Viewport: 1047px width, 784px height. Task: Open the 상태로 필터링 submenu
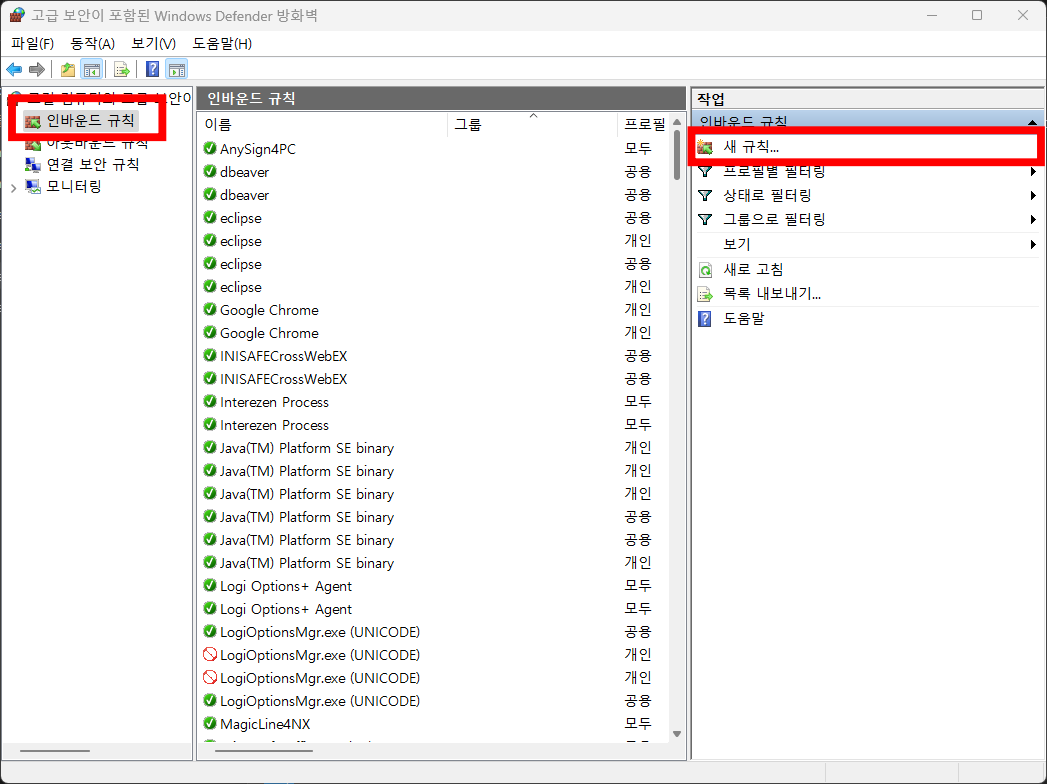pyautogui.click(x=867, y=196)
